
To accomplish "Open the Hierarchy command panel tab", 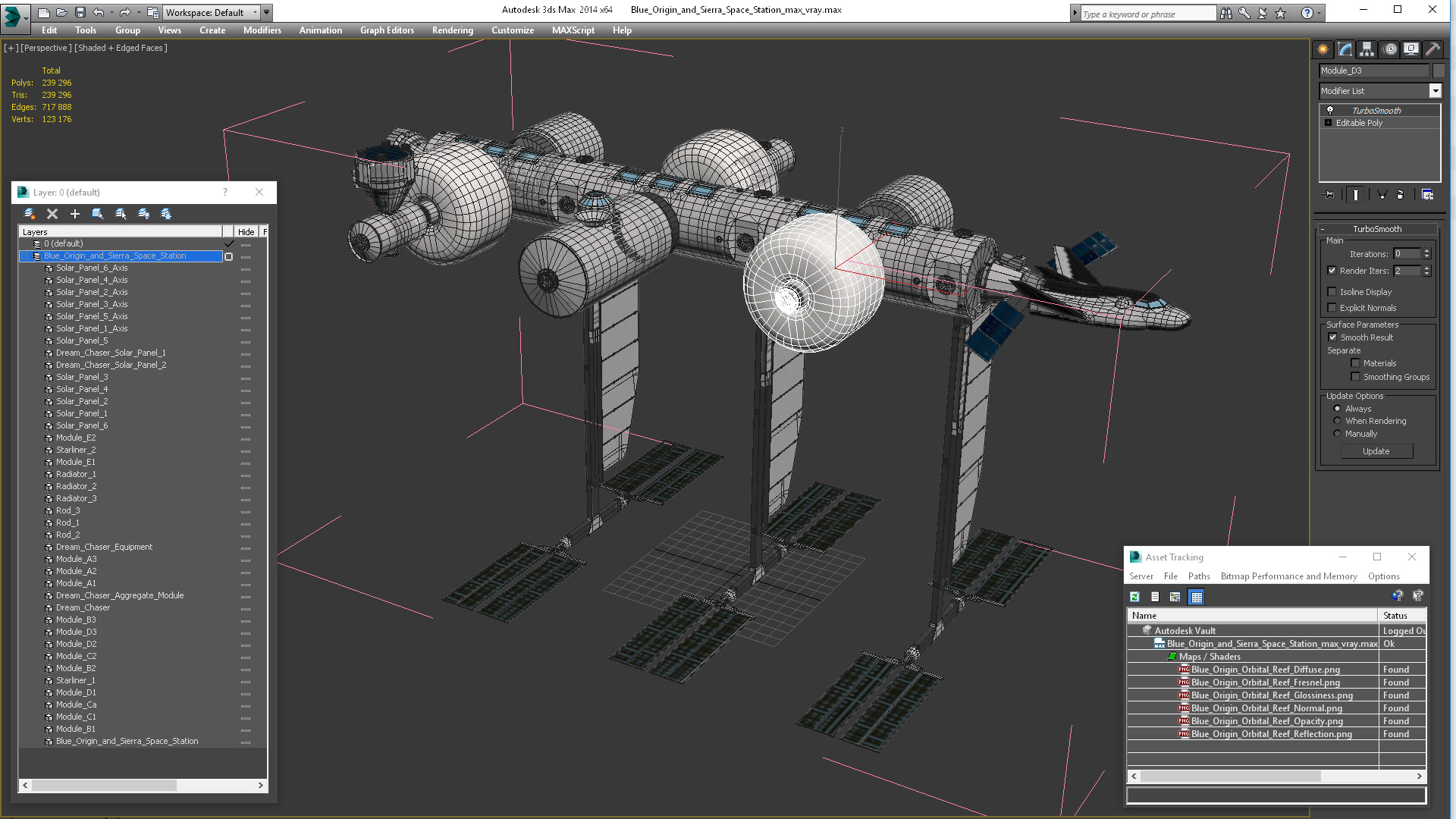I will [1367, 49].
